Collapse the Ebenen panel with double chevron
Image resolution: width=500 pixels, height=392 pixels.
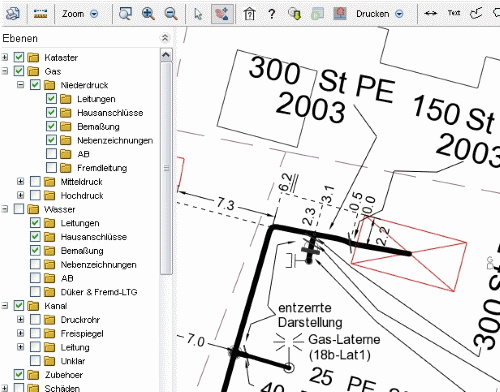tap(165, 38)
